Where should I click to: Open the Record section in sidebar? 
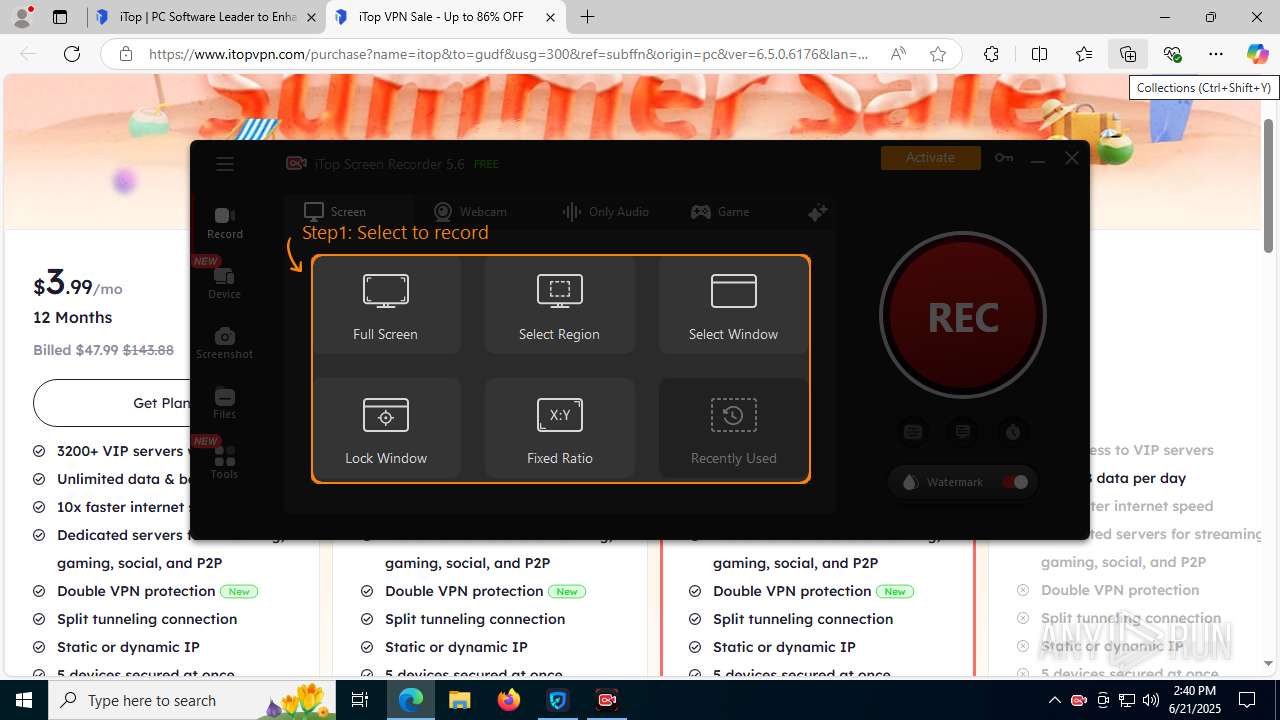point(225,222)
